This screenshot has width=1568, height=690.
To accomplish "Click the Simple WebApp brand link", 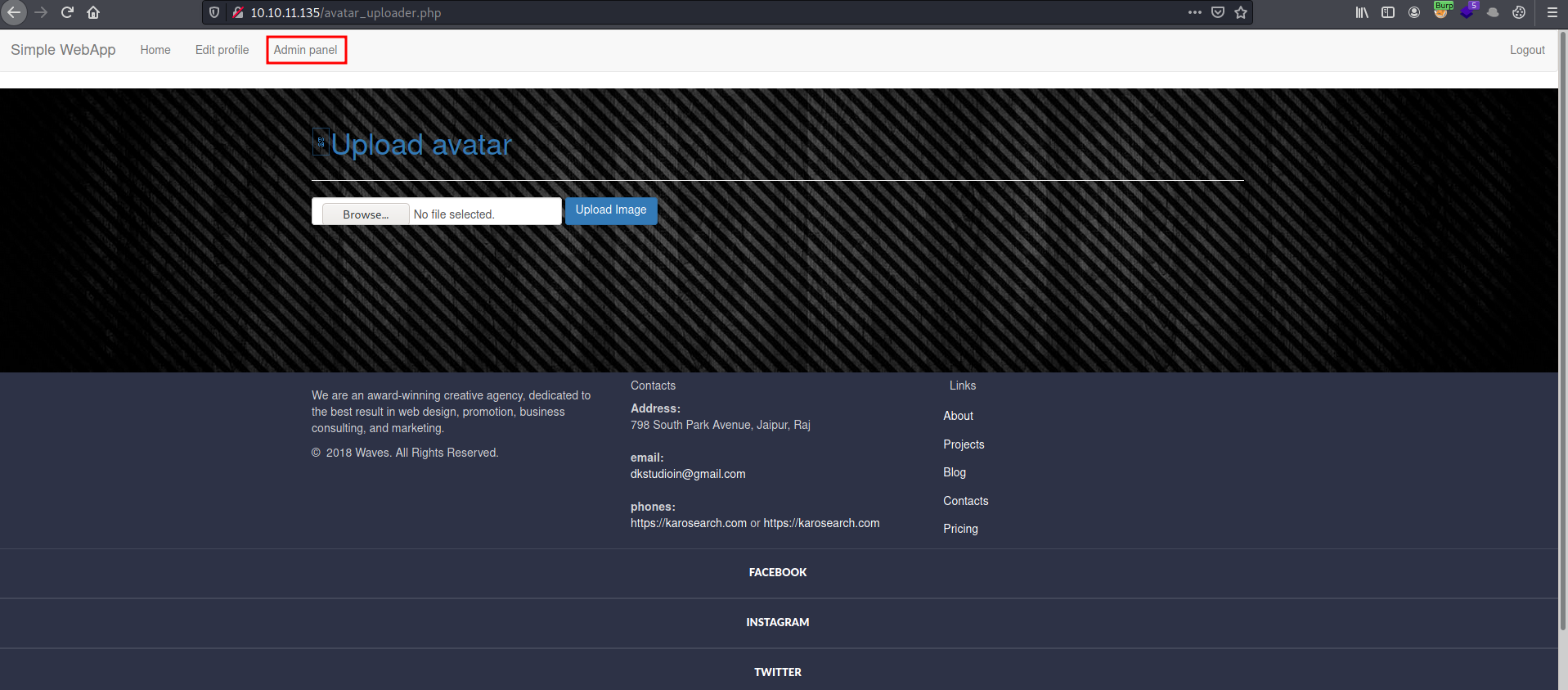I will coord(63,50).
